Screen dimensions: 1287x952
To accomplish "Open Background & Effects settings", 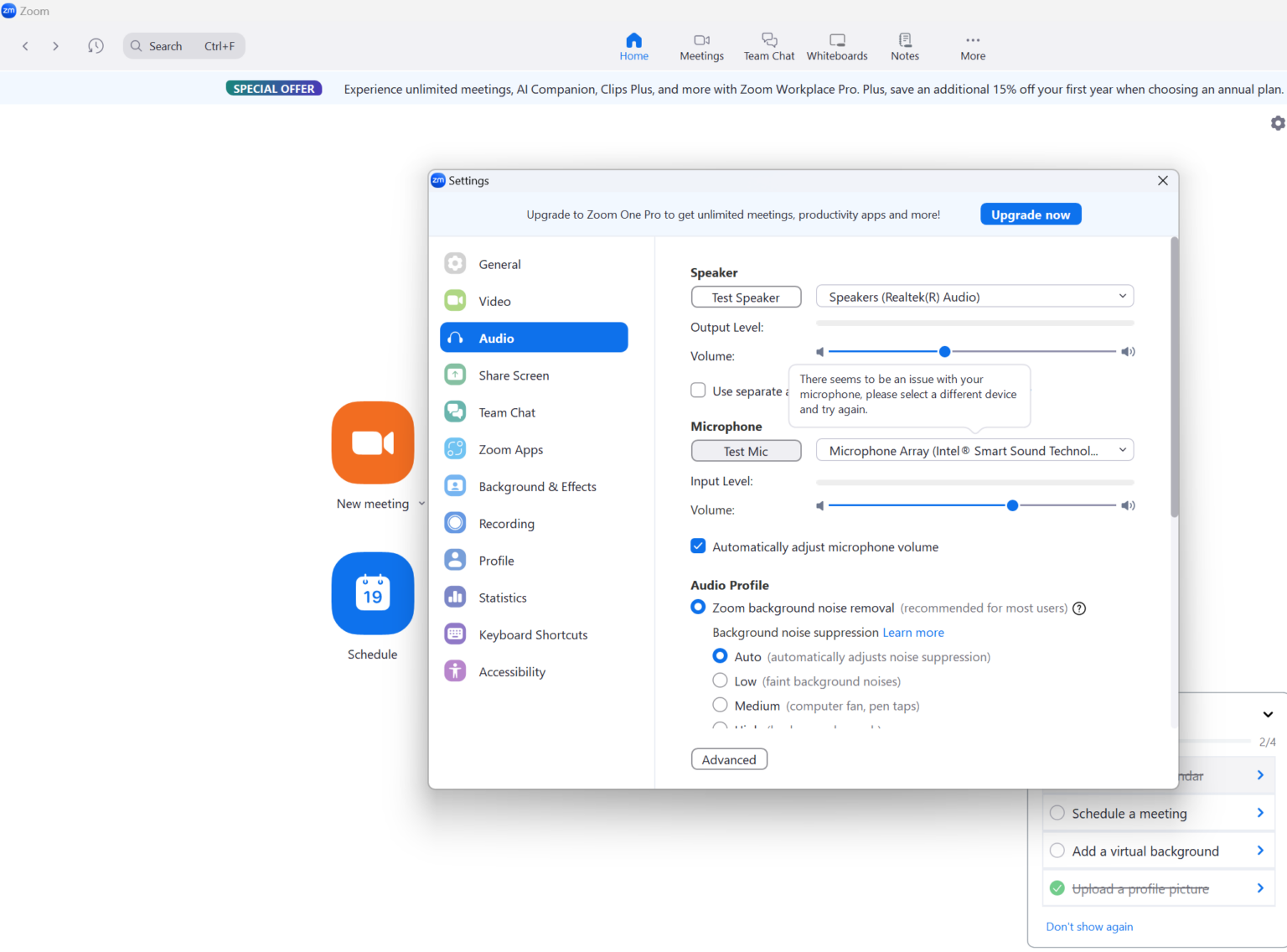I will click(537, 486).
